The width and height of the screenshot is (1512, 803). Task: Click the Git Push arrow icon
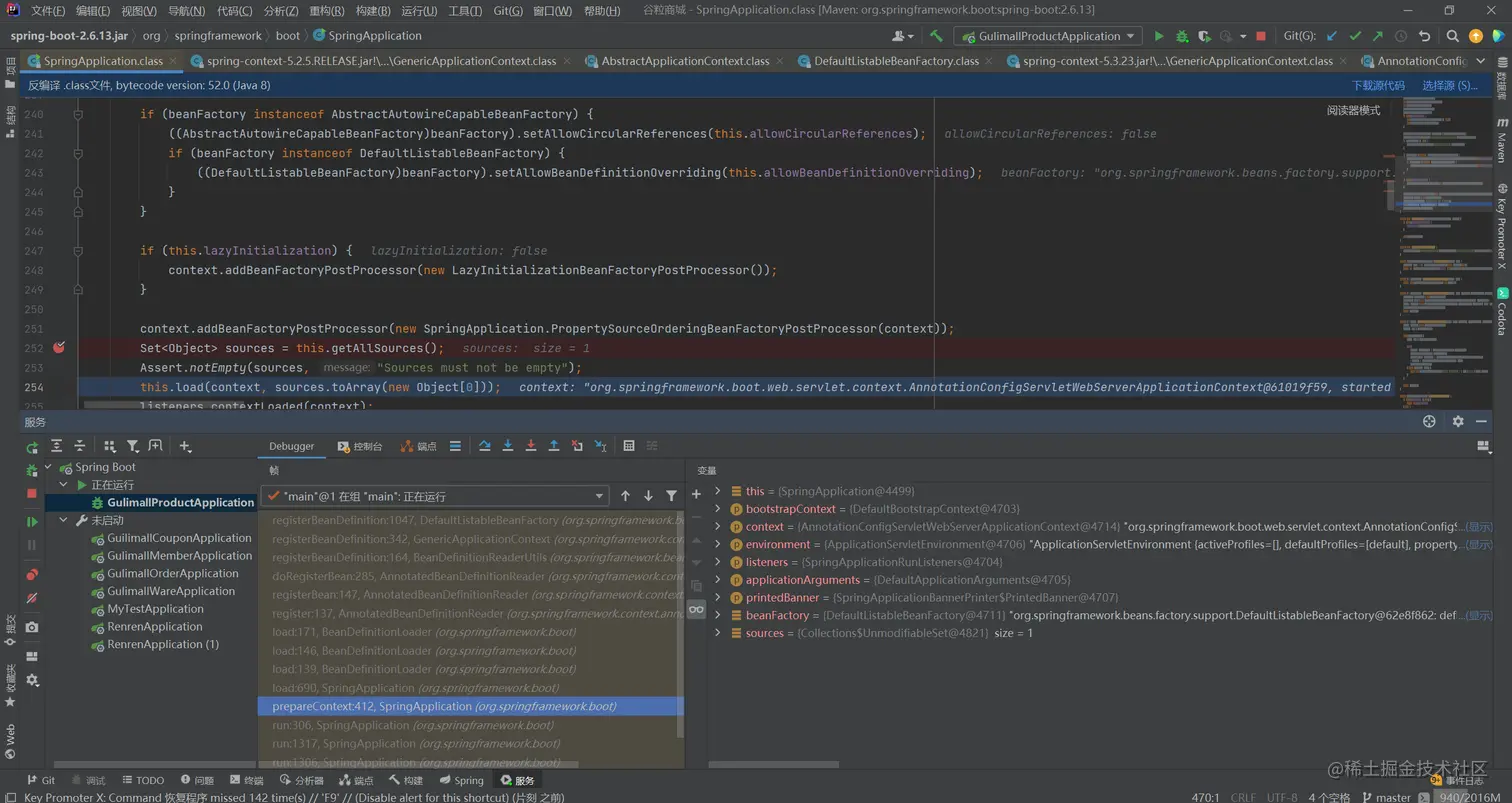1378,36
